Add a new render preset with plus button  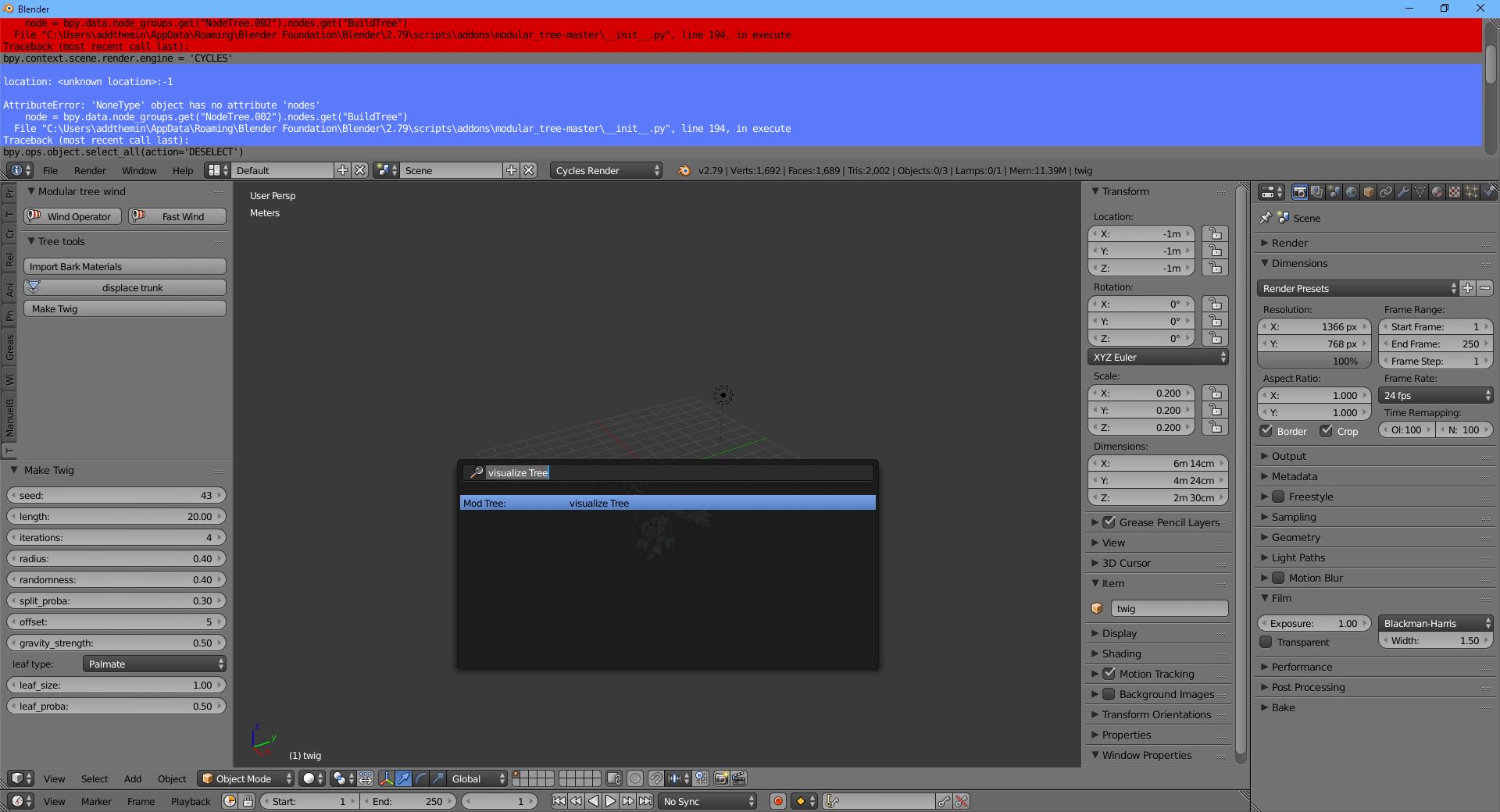pyautogui.click(x=1468, y=288)
